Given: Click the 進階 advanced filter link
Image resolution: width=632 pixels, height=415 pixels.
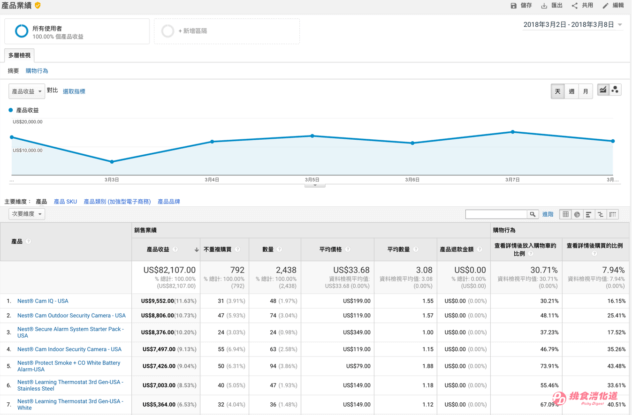Looking at the screenshot, I should [548, 214].
